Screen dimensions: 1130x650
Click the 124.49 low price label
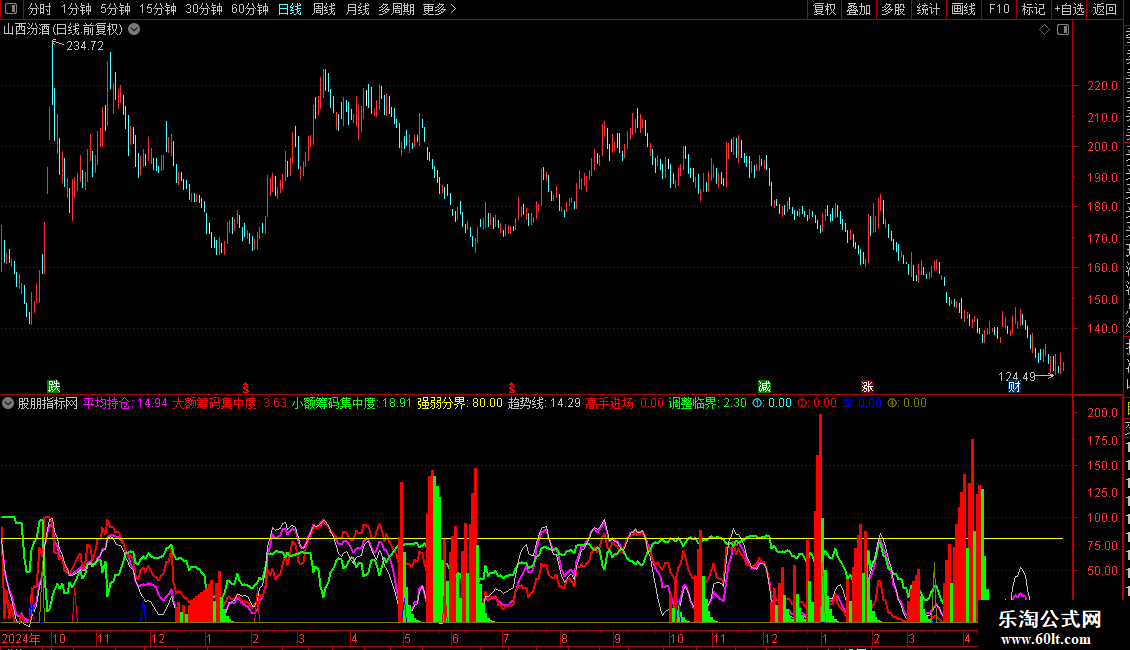coord(1016,376)
